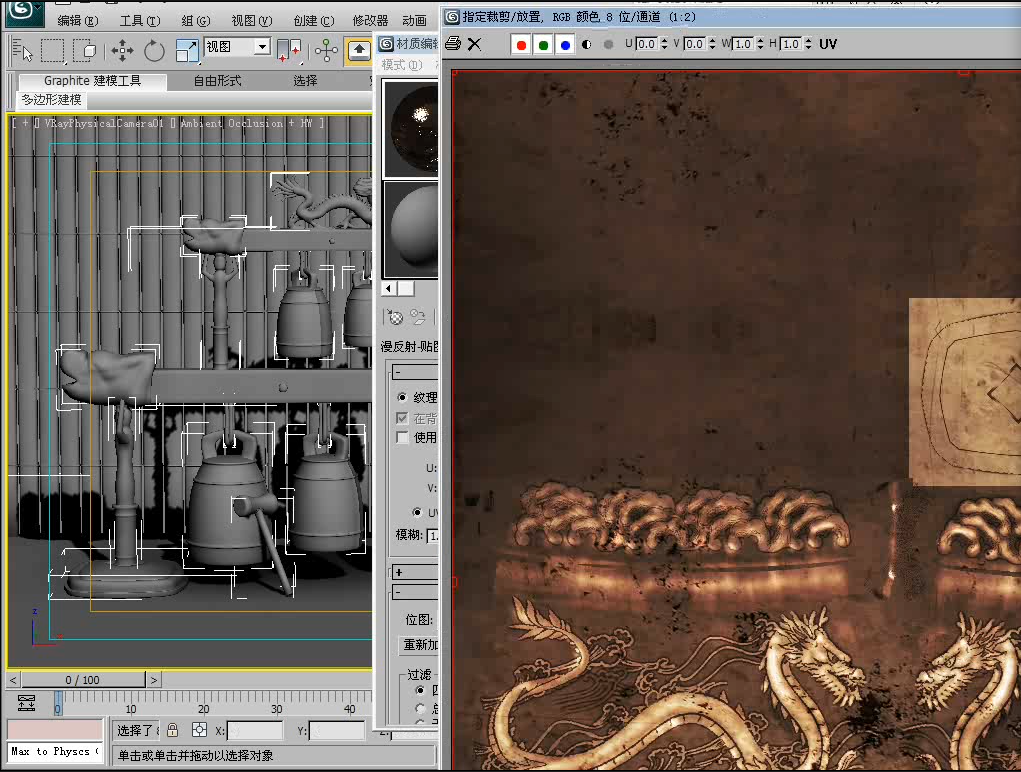Open the 编辑(E) menu
1021x772 pixels.
point(78,21)
